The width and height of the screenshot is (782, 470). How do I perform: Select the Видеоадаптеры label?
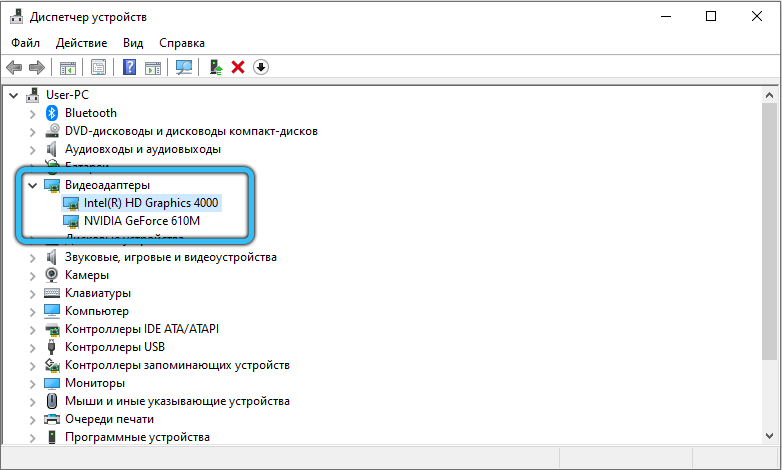107,185
